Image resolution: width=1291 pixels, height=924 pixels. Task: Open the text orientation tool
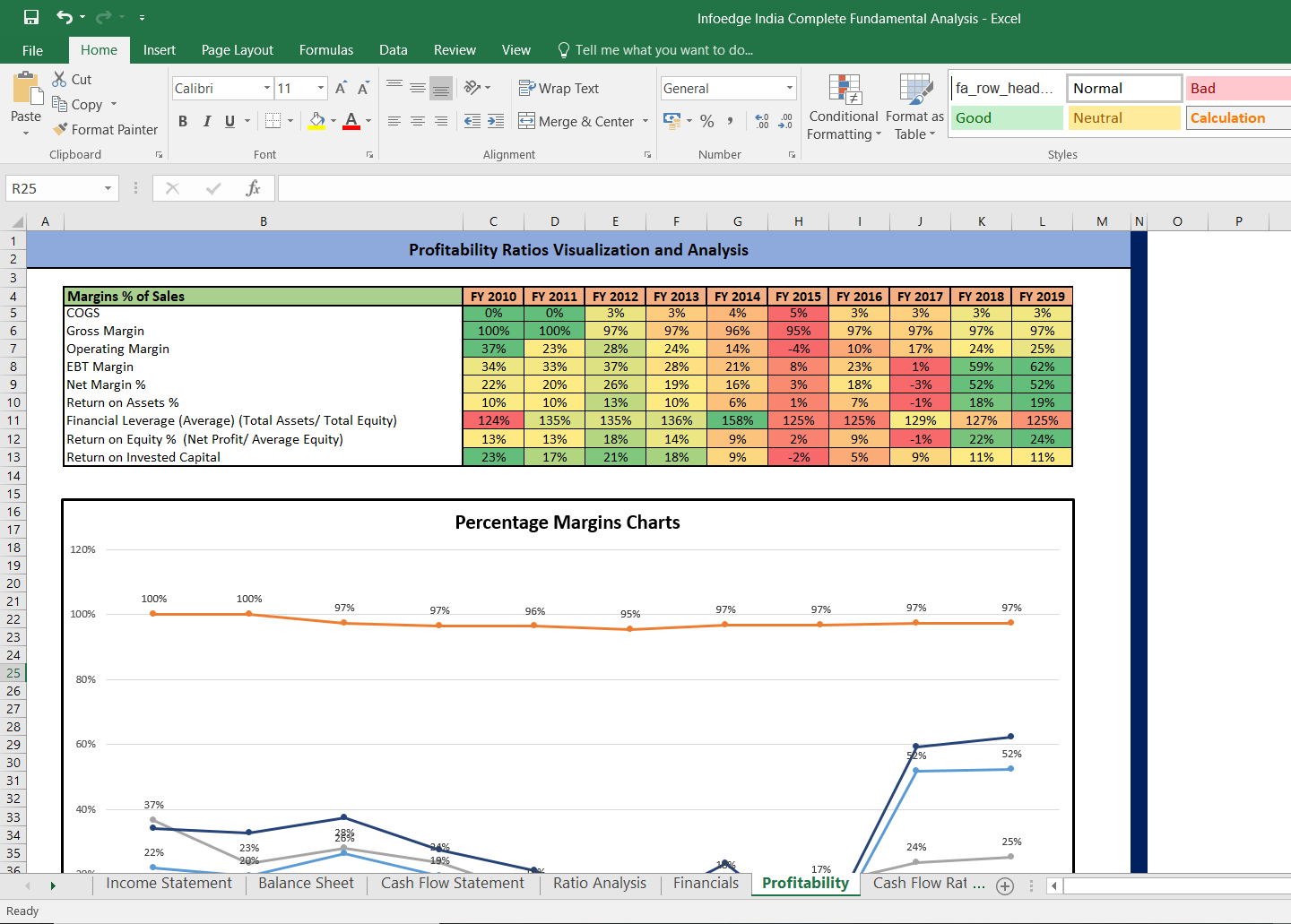click(x=472, y=88)
